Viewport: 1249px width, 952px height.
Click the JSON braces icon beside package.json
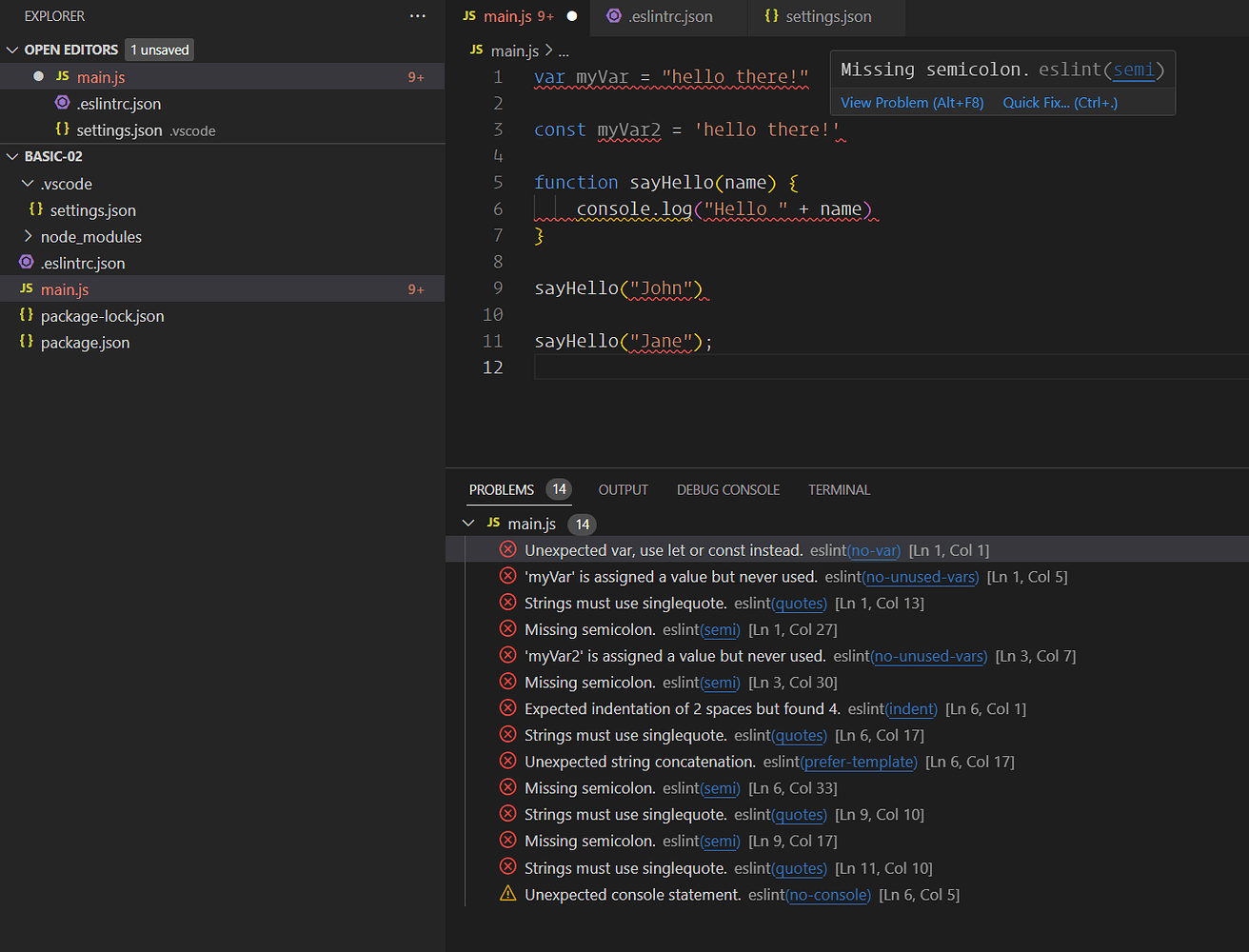tap(27, 342)
